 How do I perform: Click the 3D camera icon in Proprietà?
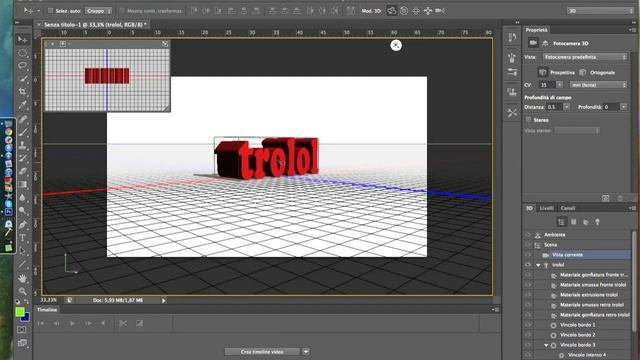point(533,43)
